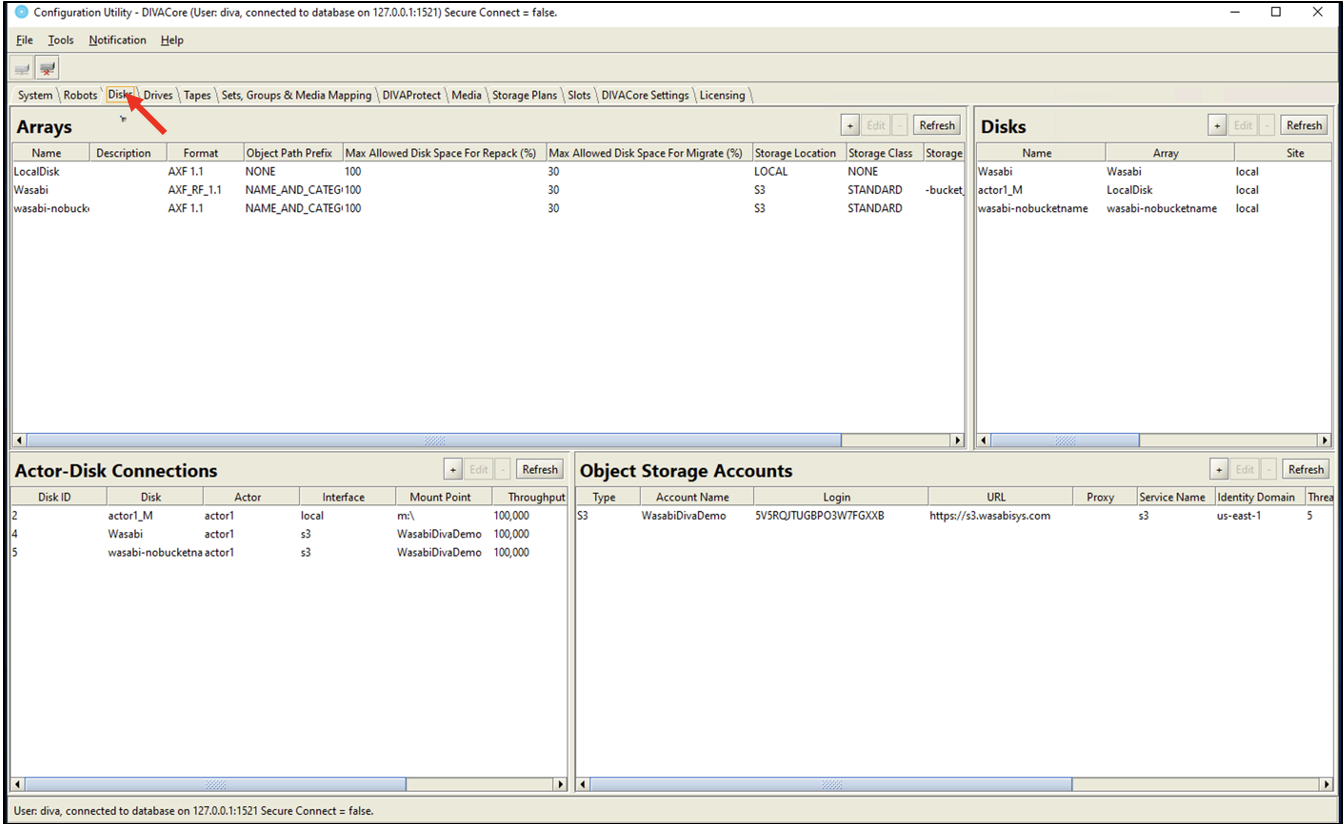This screenshot has width=1344, height=828.
Task: Select the Wasabi row in Arrays table
Action: click(x=486, y=190)
